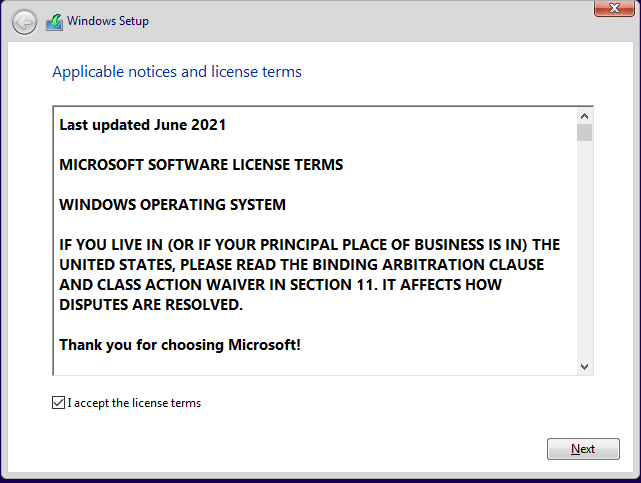Screen dimensions: 641x483
Task: Click the Windows Setup title bar icon
Action: (54, 21)
